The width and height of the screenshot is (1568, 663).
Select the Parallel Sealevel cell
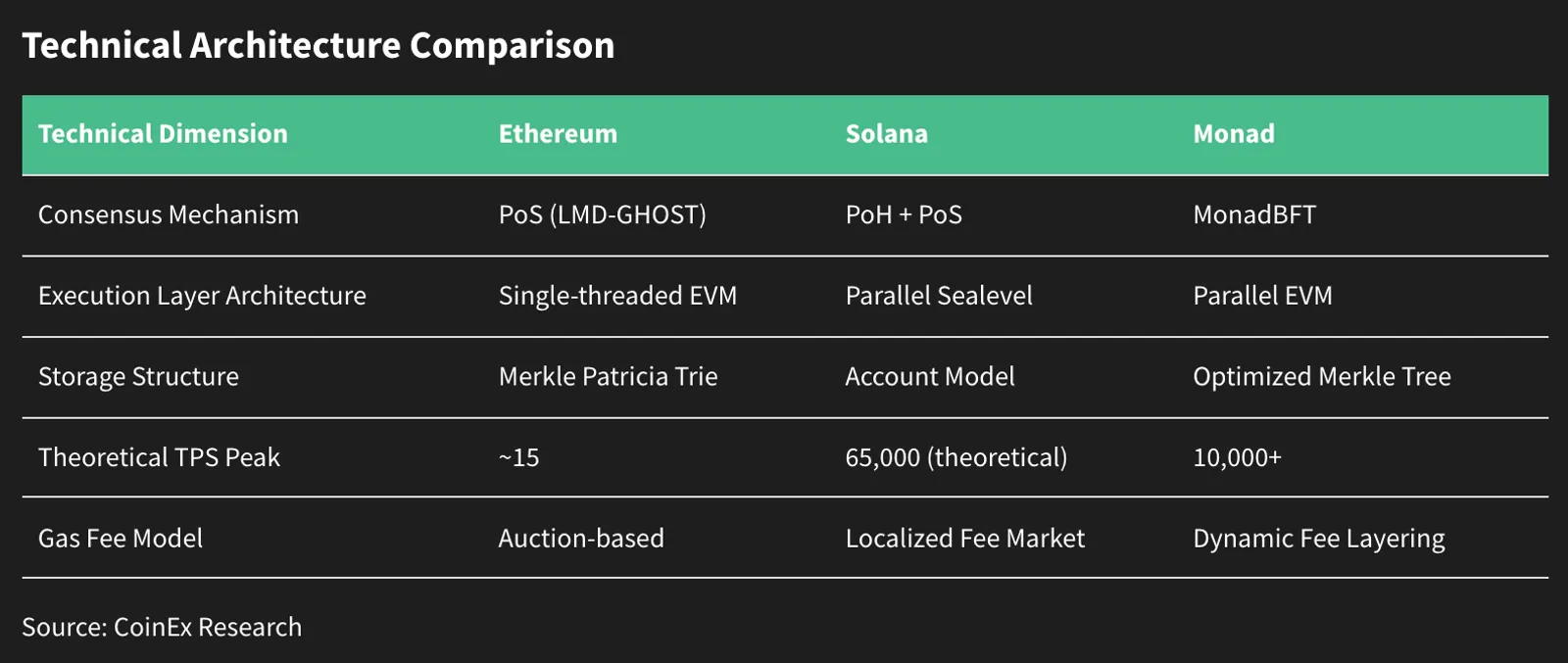click(x=939, y=296)
